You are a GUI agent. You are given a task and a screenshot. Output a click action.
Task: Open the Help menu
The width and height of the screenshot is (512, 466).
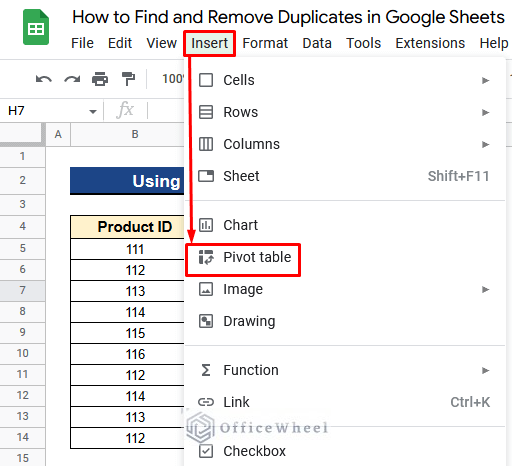[x=494, y=43]
